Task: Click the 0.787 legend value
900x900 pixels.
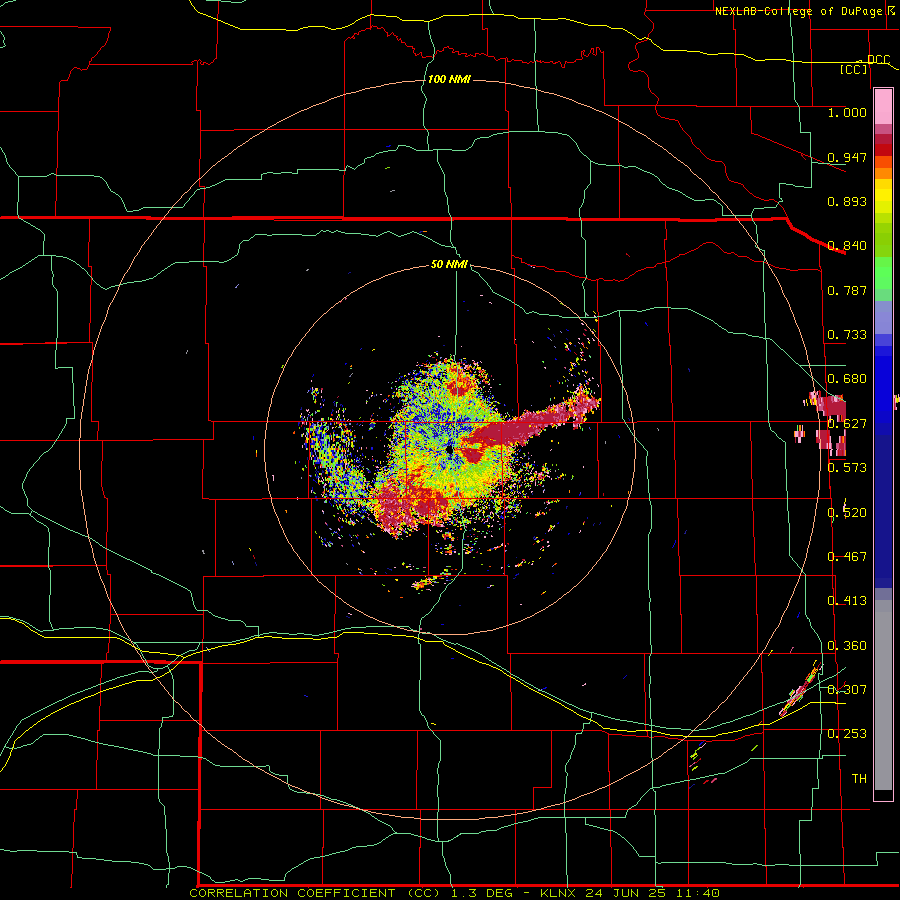Action: pyautogui.click(x=847, y=290)
